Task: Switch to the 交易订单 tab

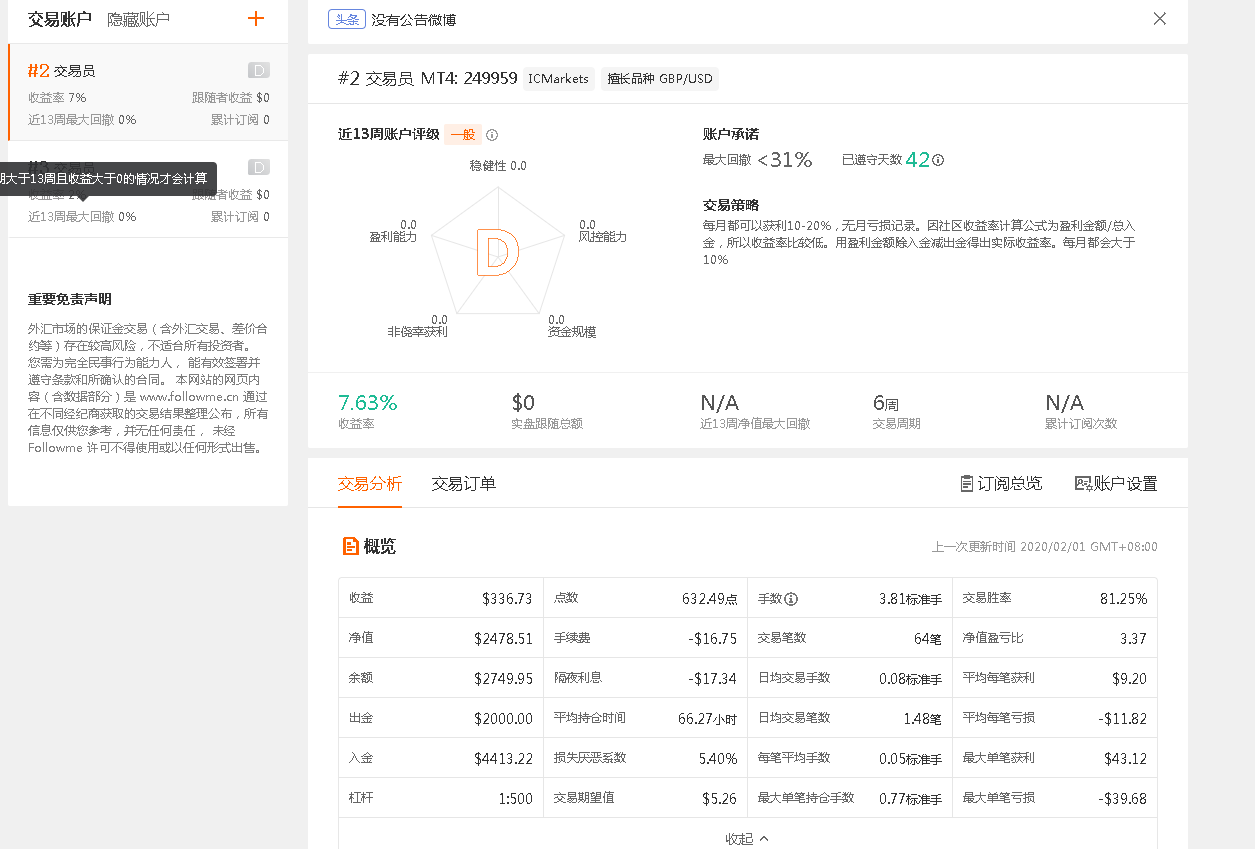Action: click(463, 484)
